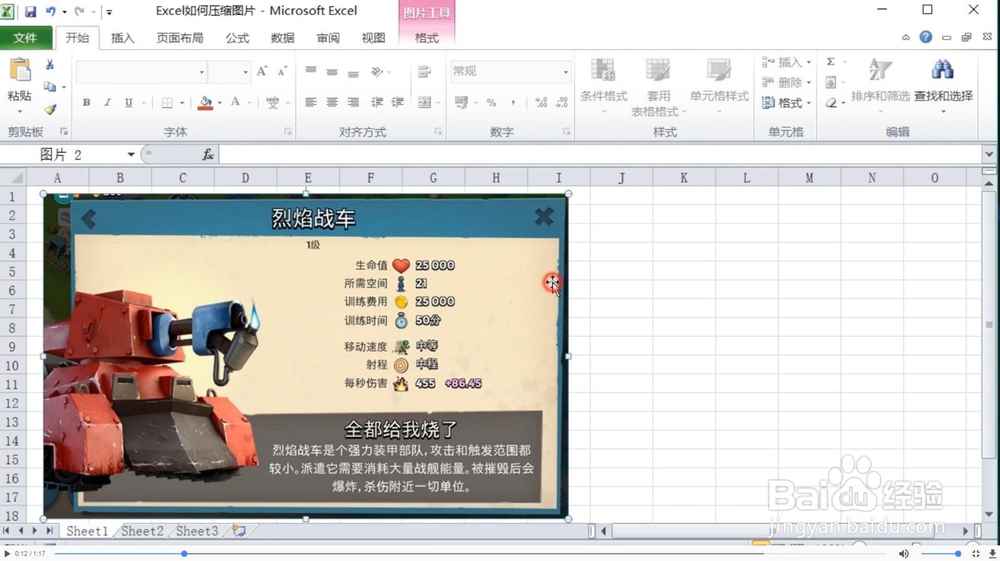This screenshot has height=561, width=1000.
Task: Click the align text left icon
Action: pyautogui.click(x=311, y=102)
